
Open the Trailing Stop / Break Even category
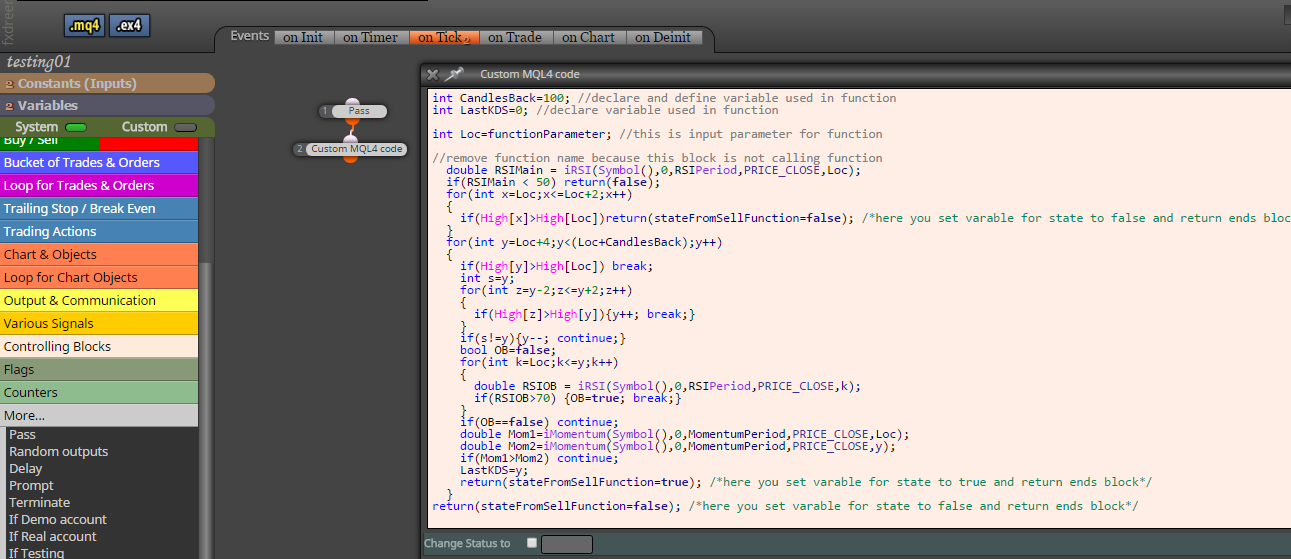[x=99, y=208]
